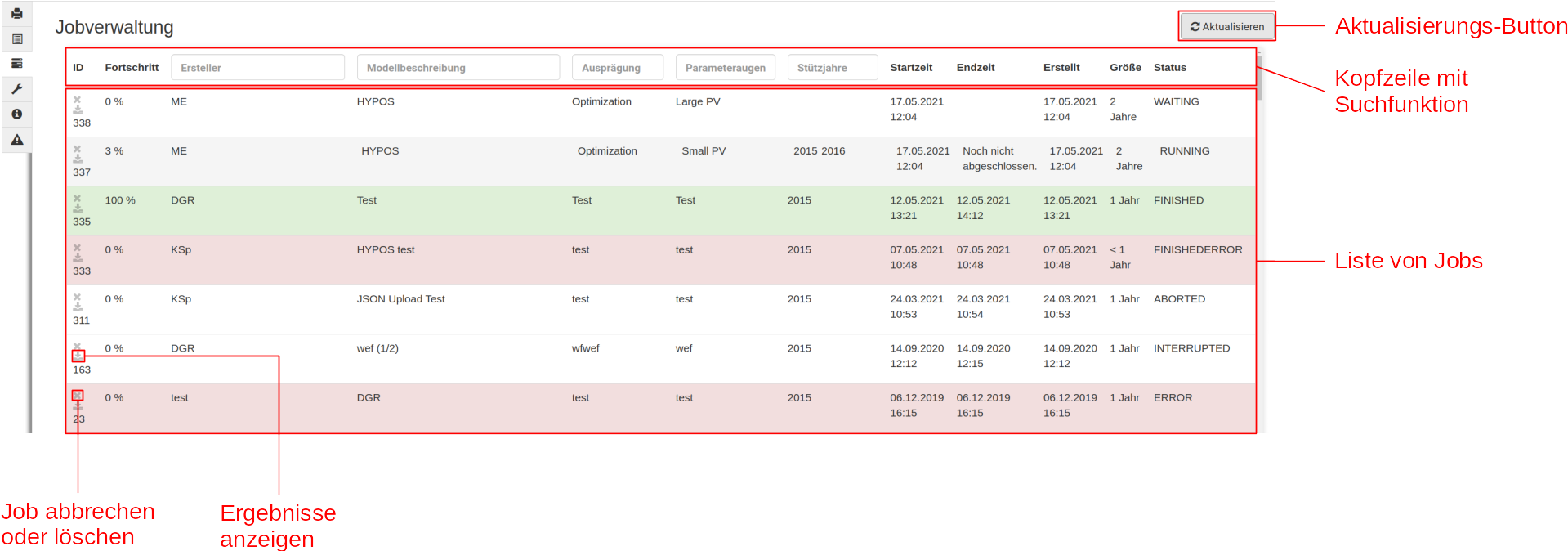The width and height of the screenshot is (1568, 551).
Task: Click the Aktualisieren refresh button
Action: coord(1226,26)
